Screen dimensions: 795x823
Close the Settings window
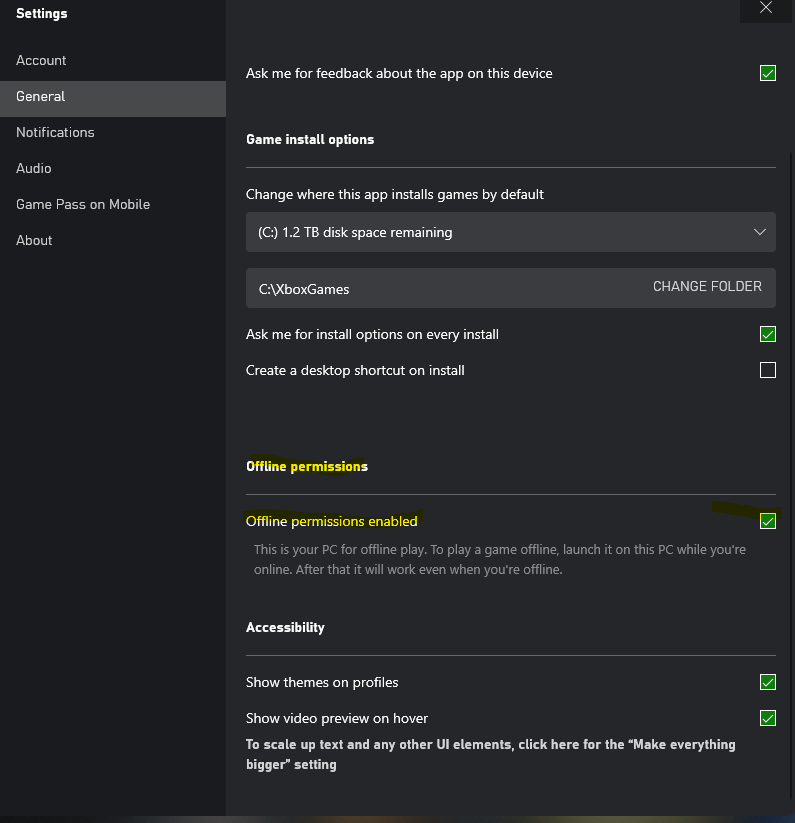coord(766,8)
